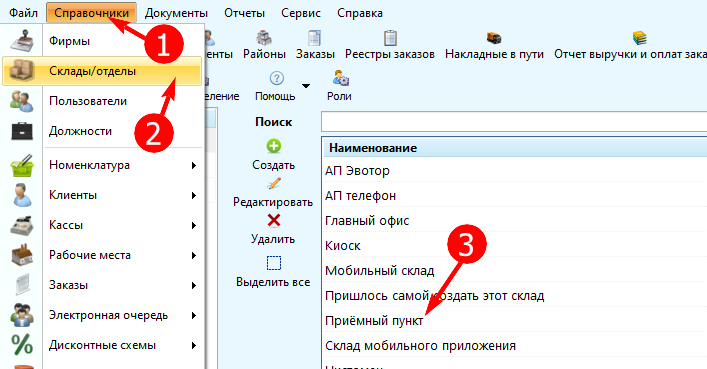The image size is (707, 369).
Task: Expand the Номенклатура submenu arrow
Action: point(194,166)
